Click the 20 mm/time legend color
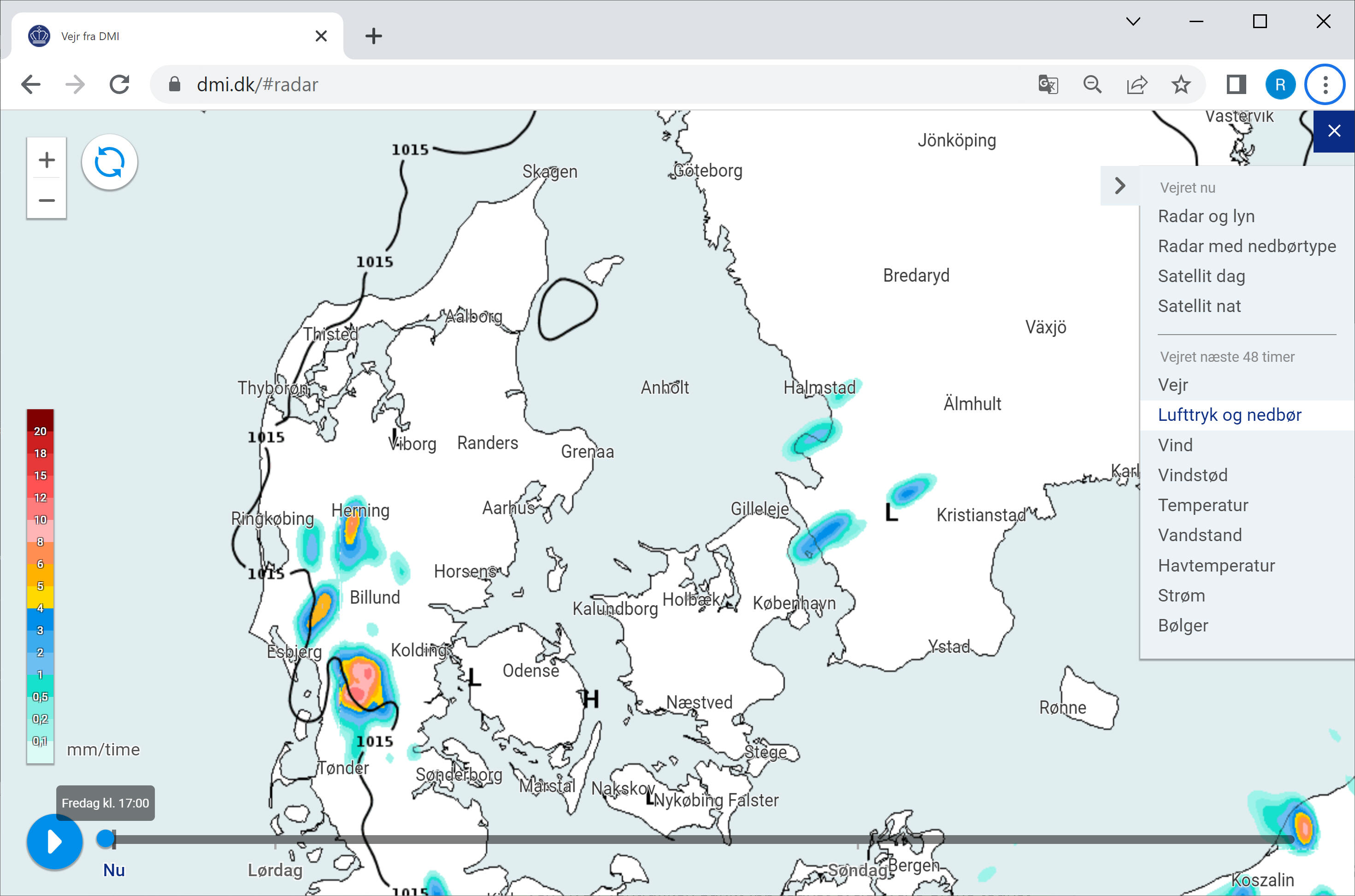This screenshot has width=1355, height=896. tap(40, 431)
